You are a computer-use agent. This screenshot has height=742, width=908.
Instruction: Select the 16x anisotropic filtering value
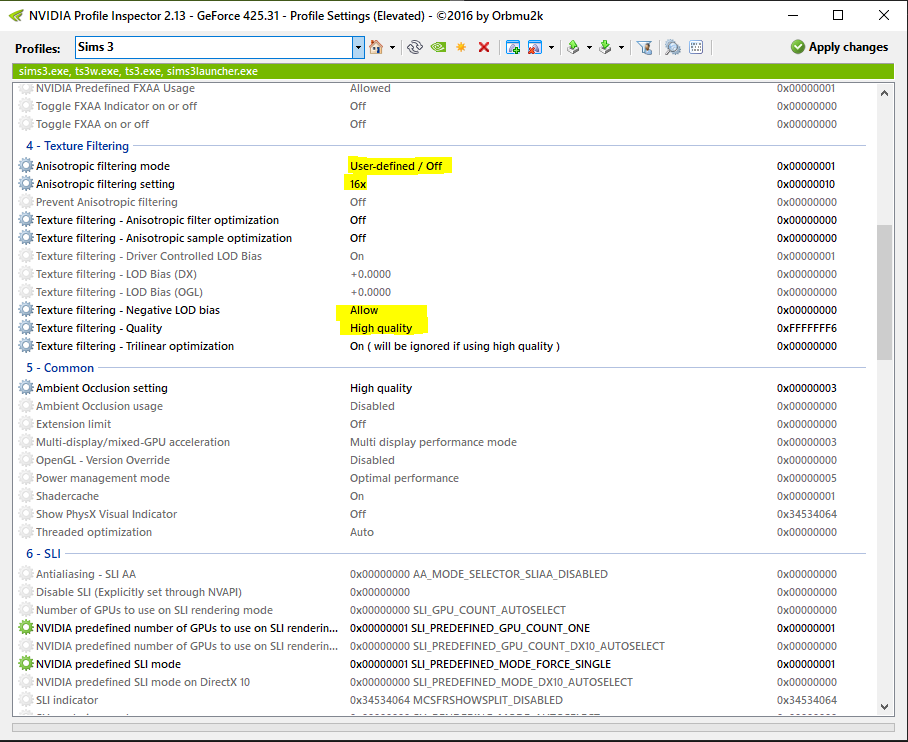358,184
